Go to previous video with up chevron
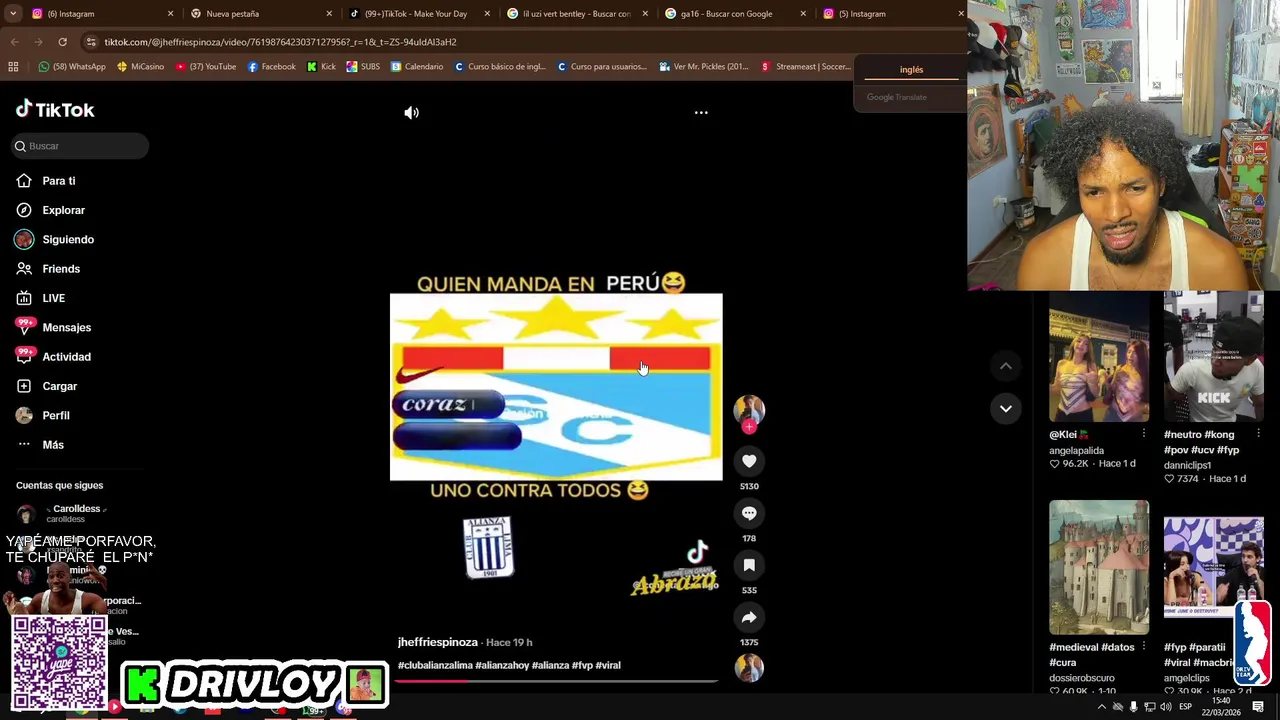 point(1006,366)
